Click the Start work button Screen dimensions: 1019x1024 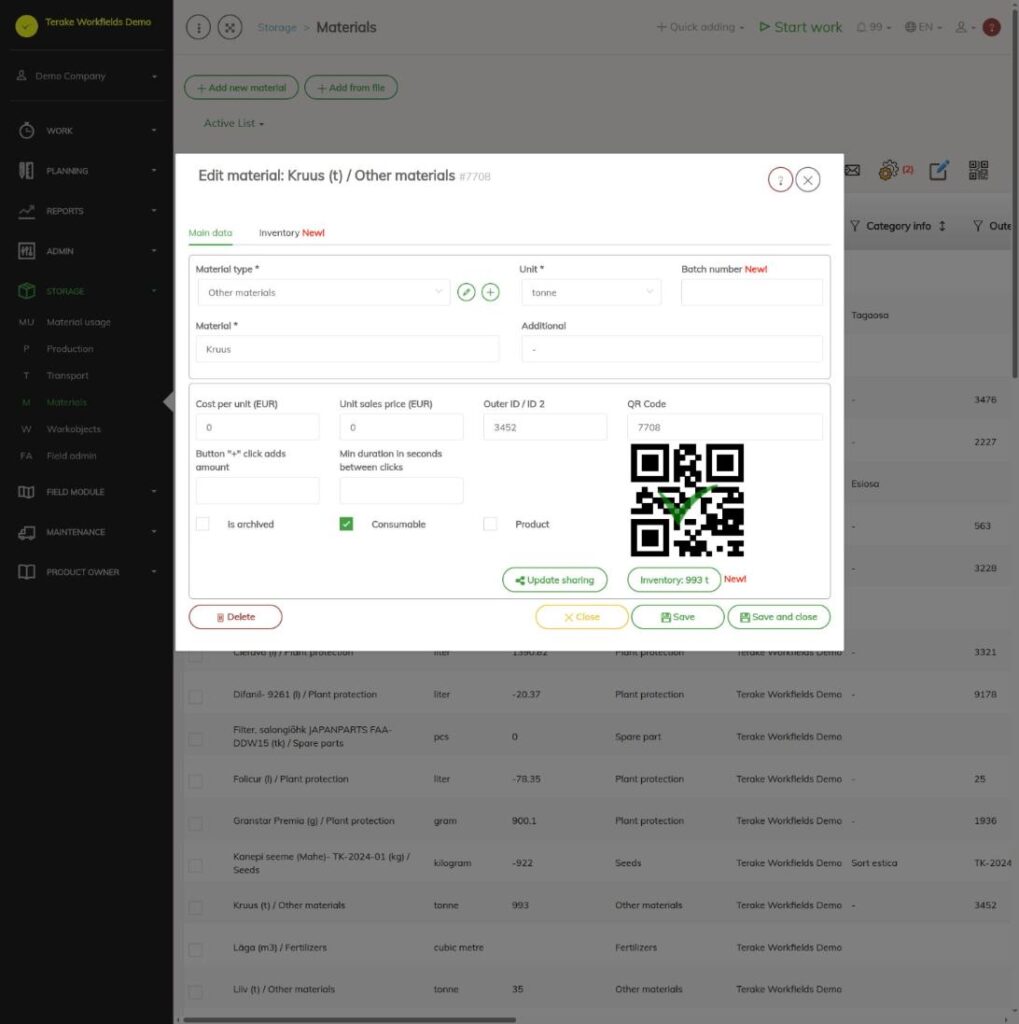pos(800,27)
